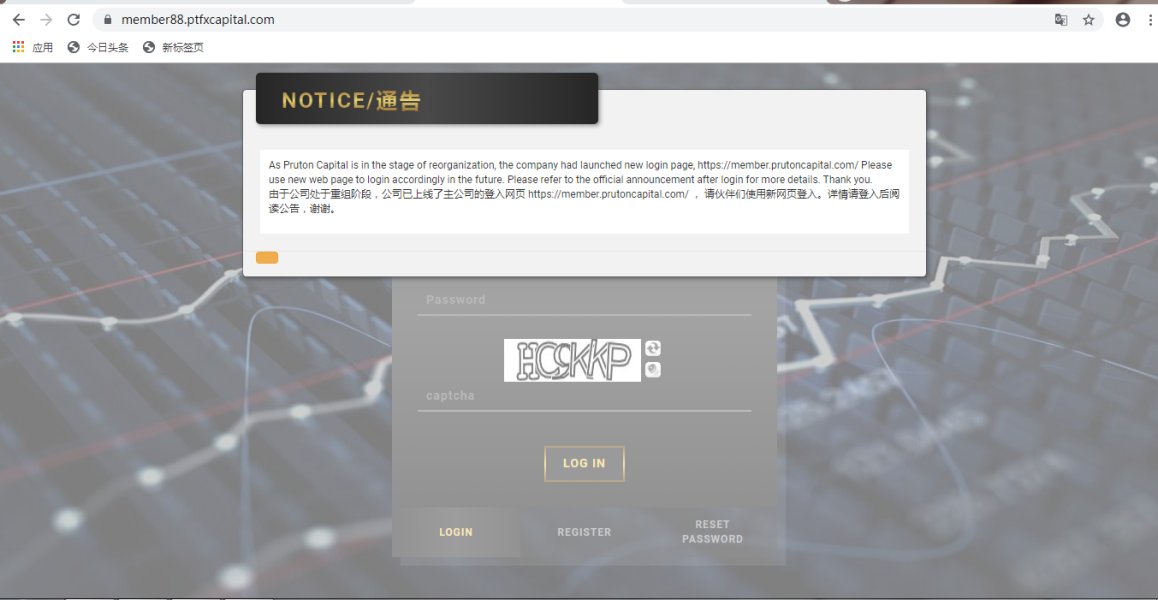Focus the Password input field
Viewport: 1158px width, 600px height.
pos(584,300)
